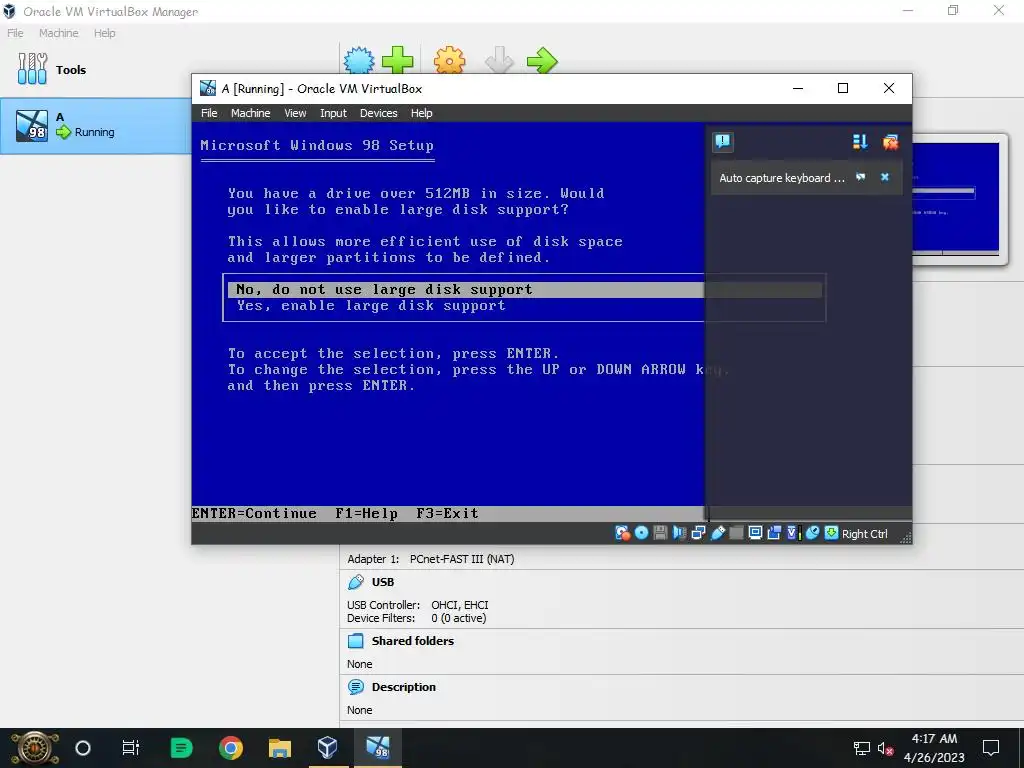Open Input menu in VM window

point(333,113)
